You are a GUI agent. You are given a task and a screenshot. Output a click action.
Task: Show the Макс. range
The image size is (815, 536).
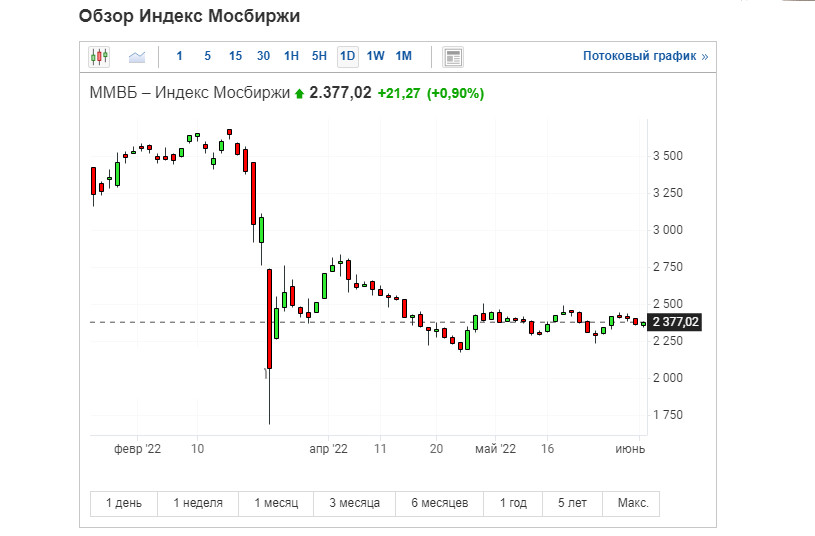tap(633, 503)
